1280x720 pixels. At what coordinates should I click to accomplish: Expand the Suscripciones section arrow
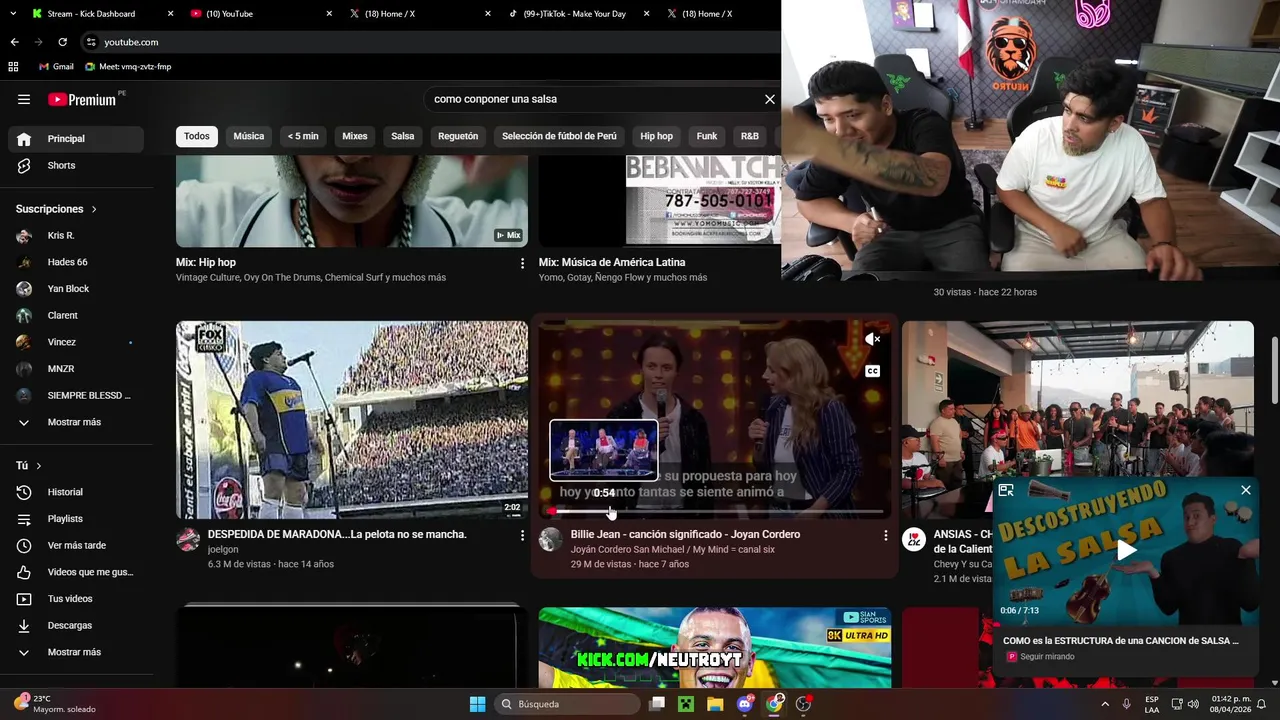click(94, 209)
